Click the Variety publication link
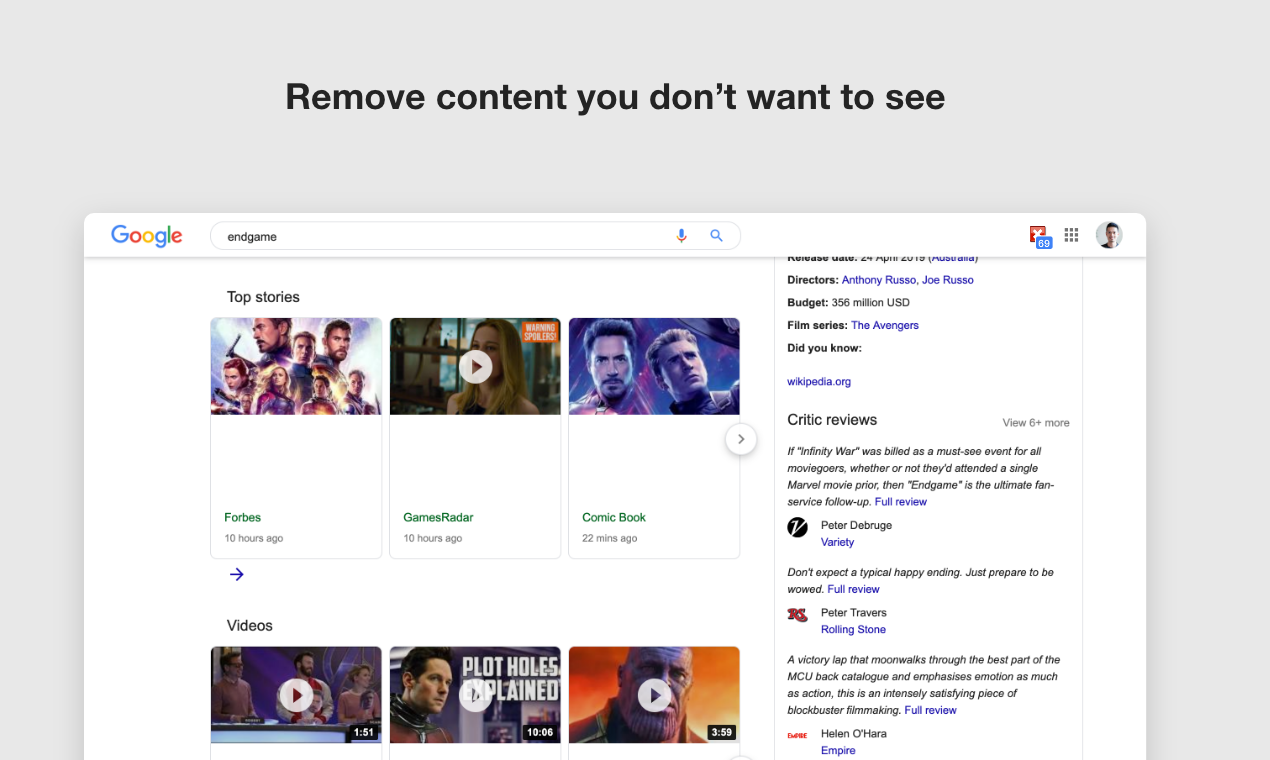The image size is (1270, 760). tap(837, 542)
